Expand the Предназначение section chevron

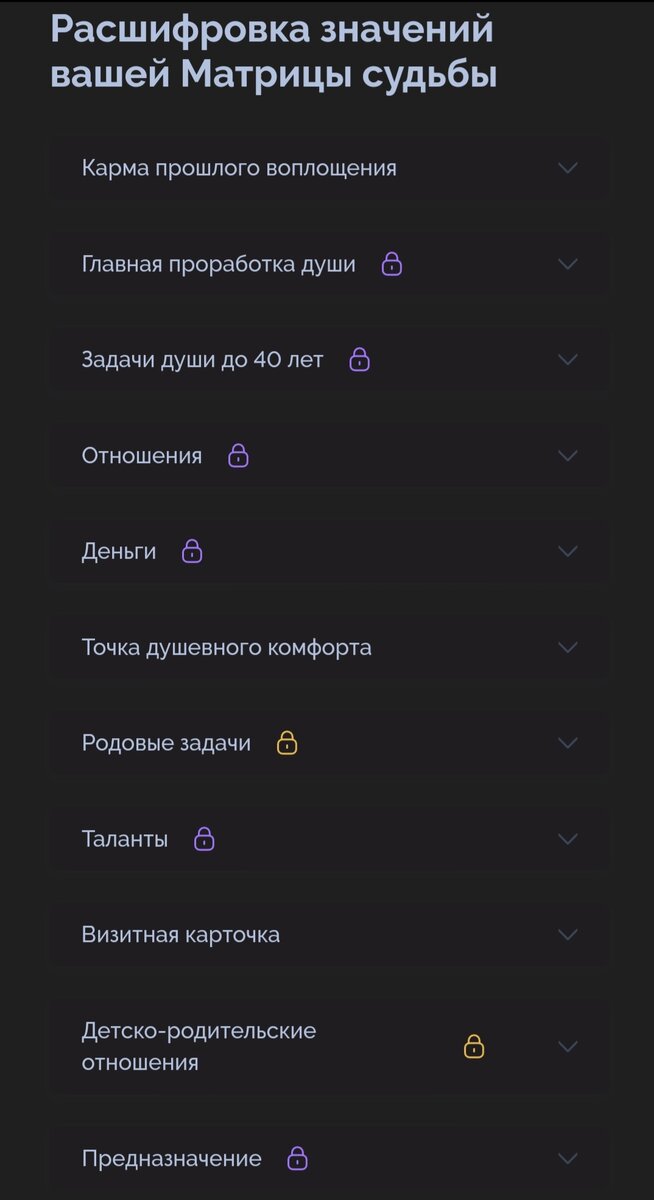pyautogui.click(x=567, y=1158)
